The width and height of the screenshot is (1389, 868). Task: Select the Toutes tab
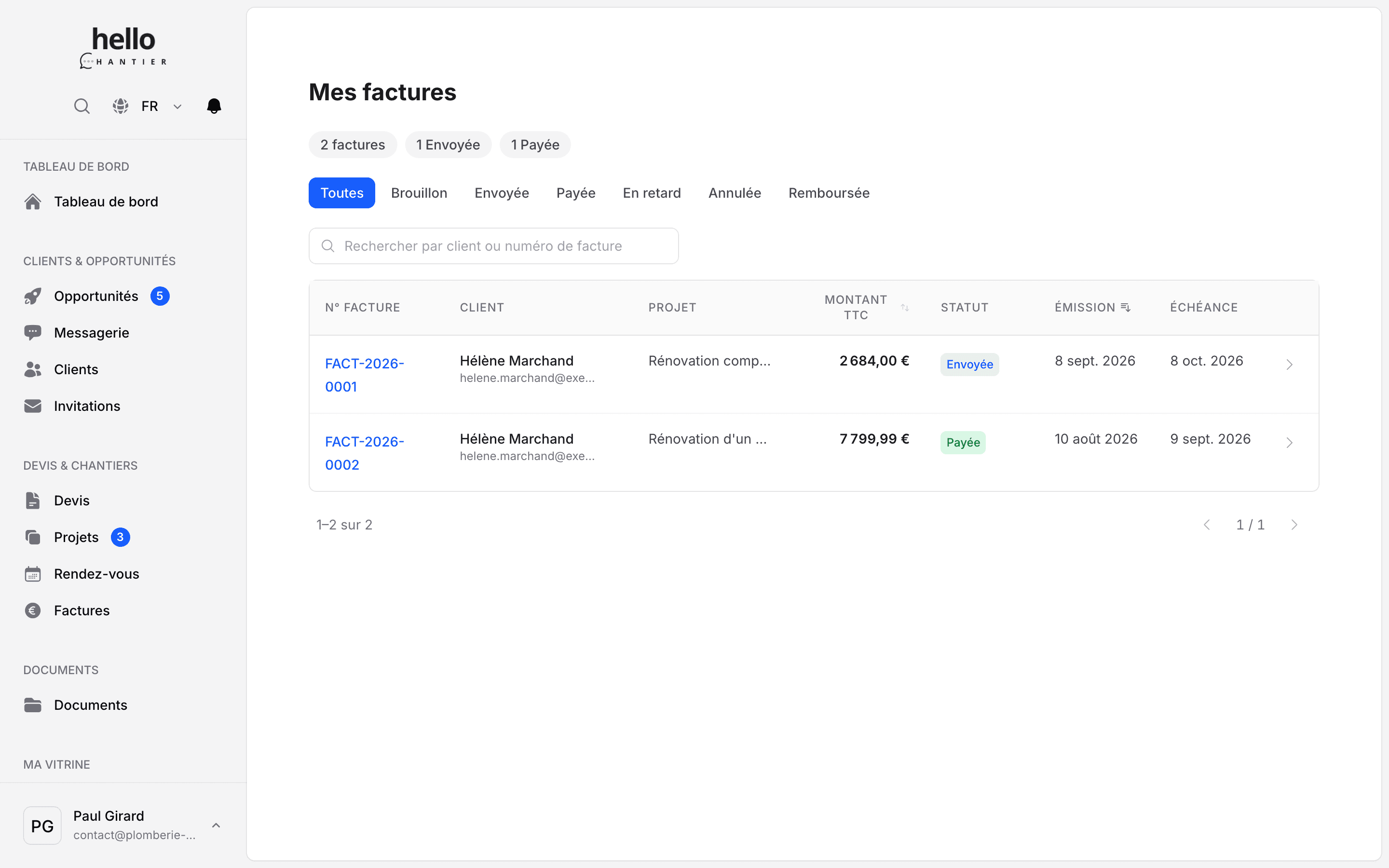(342, 193)
